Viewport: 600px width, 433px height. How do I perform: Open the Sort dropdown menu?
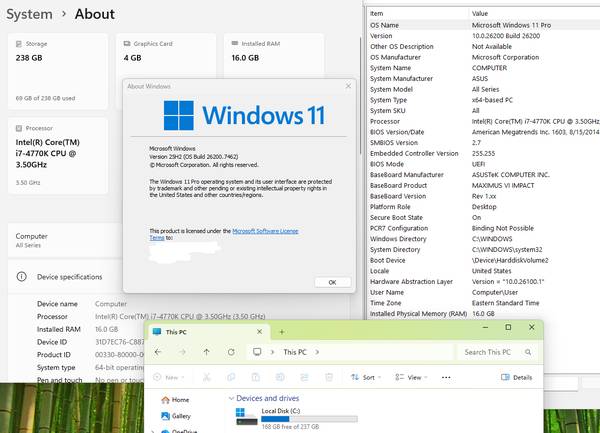[x=366, y=378]
